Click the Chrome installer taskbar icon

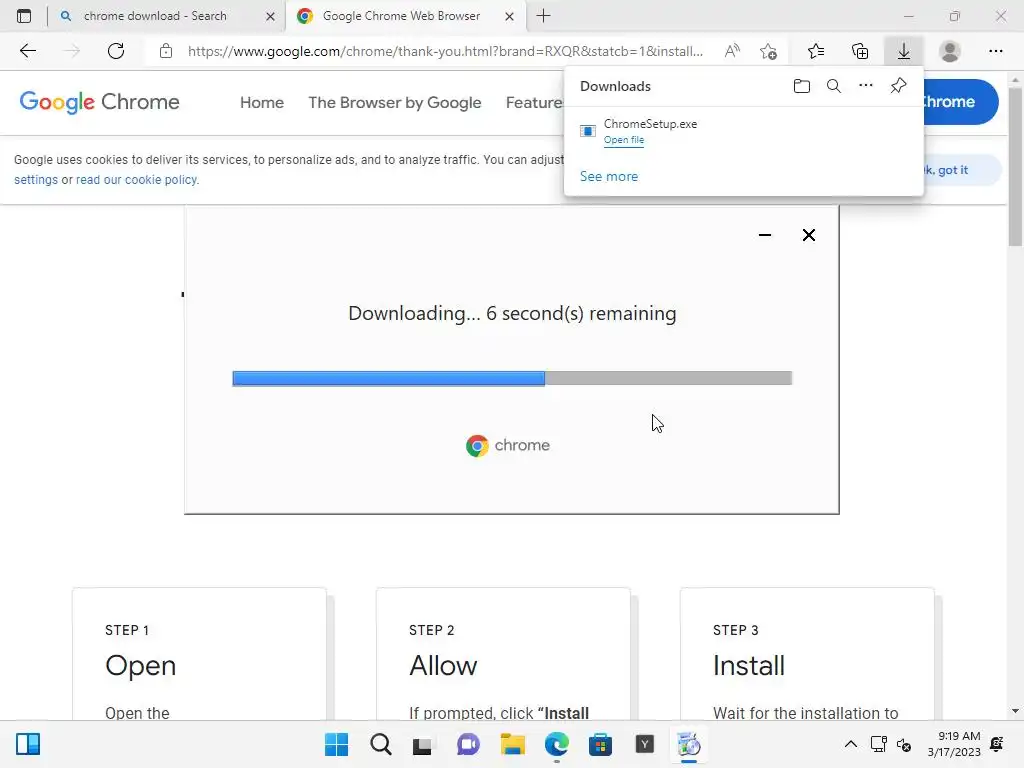[x=688, y=744]
